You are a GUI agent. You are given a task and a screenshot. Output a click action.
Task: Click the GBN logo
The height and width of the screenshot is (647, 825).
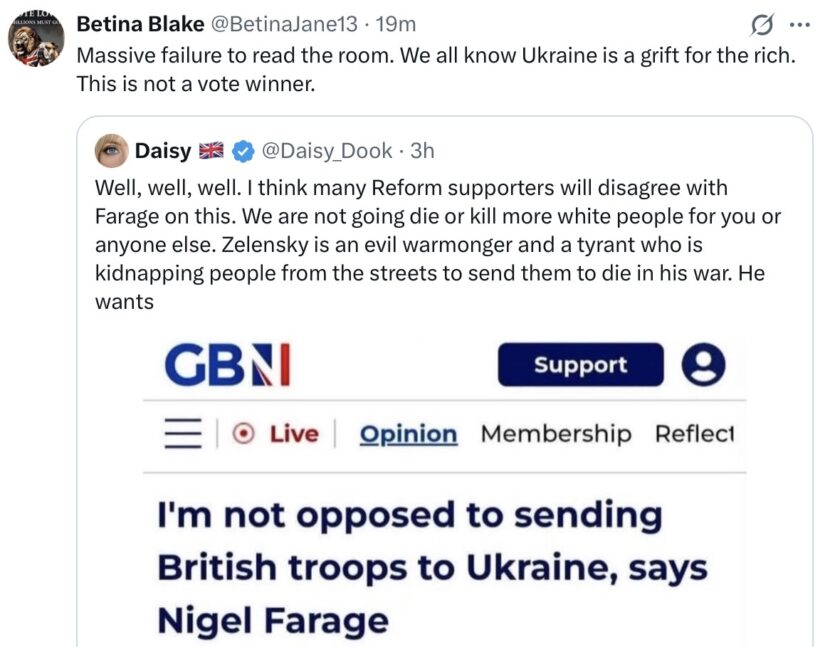[x=227, y=365]
